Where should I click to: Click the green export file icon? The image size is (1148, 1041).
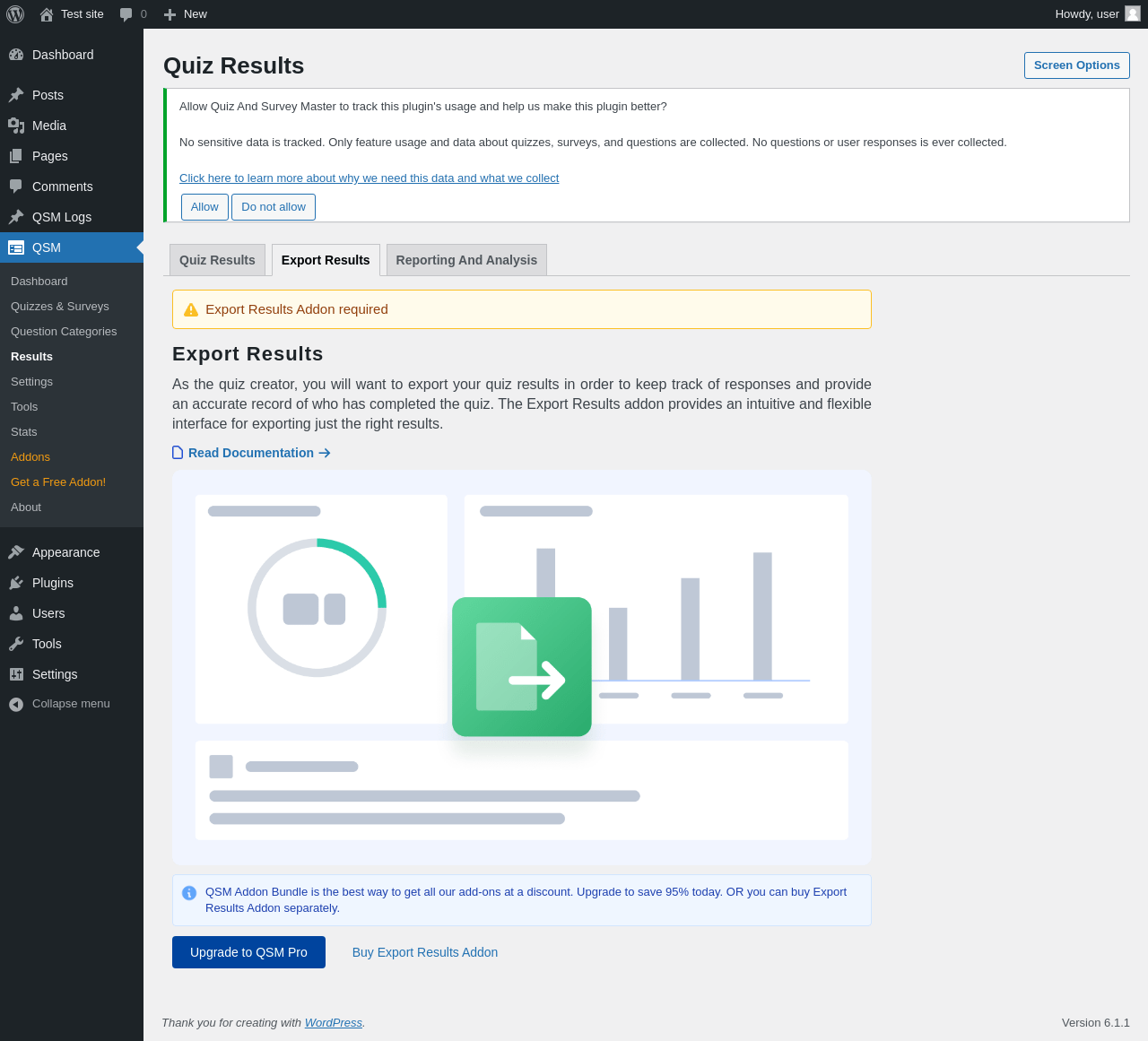(522, 667)
